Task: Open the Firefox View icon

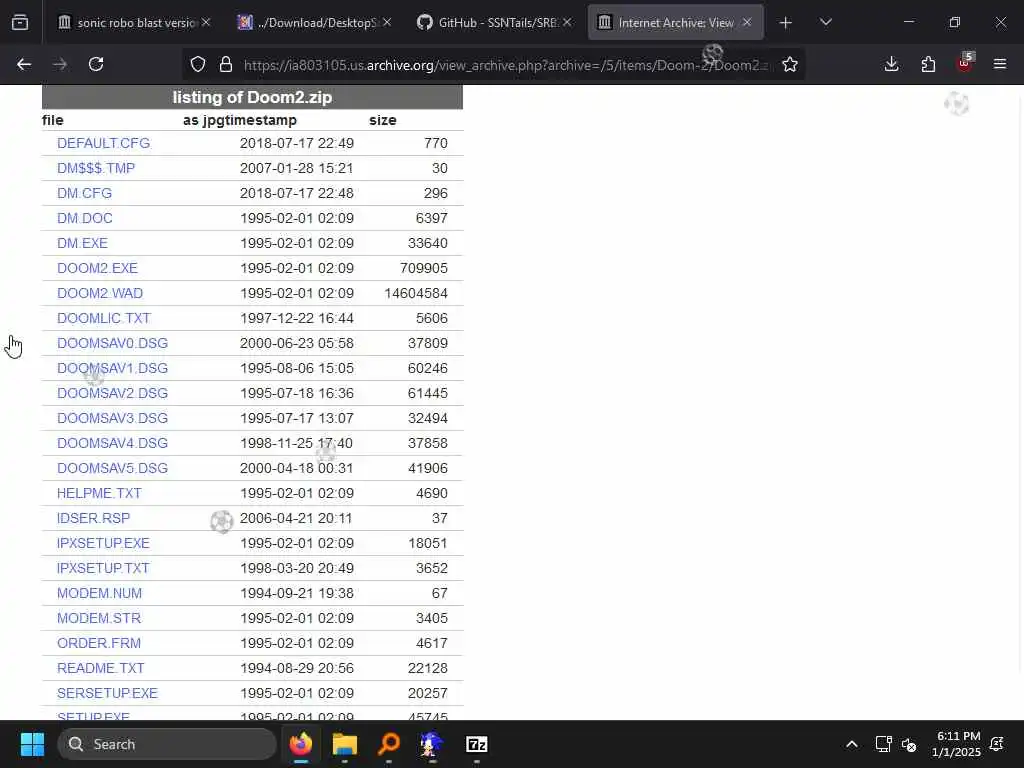Action: [20, 22]
